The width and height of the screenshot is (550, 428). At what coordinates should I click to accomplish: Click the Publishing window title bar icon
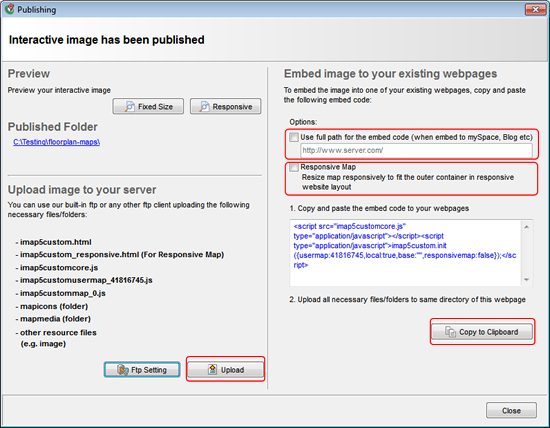tap(9, 9)
